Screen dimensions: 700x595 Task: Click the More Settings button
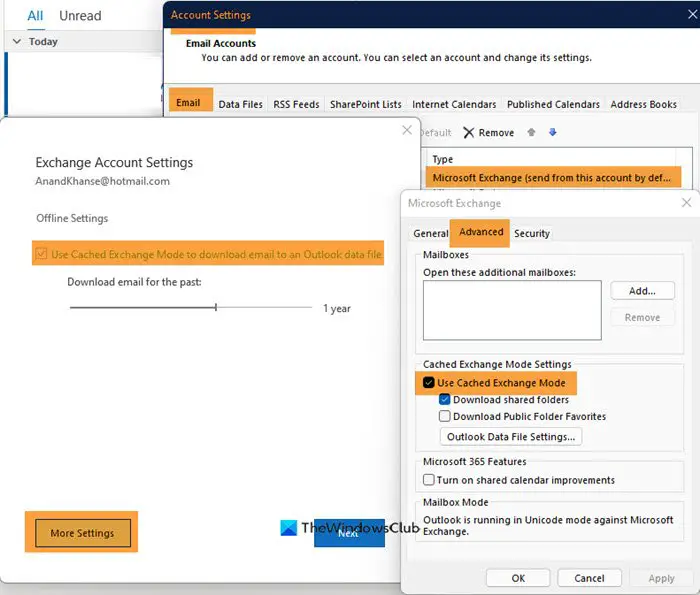[83, 533]
